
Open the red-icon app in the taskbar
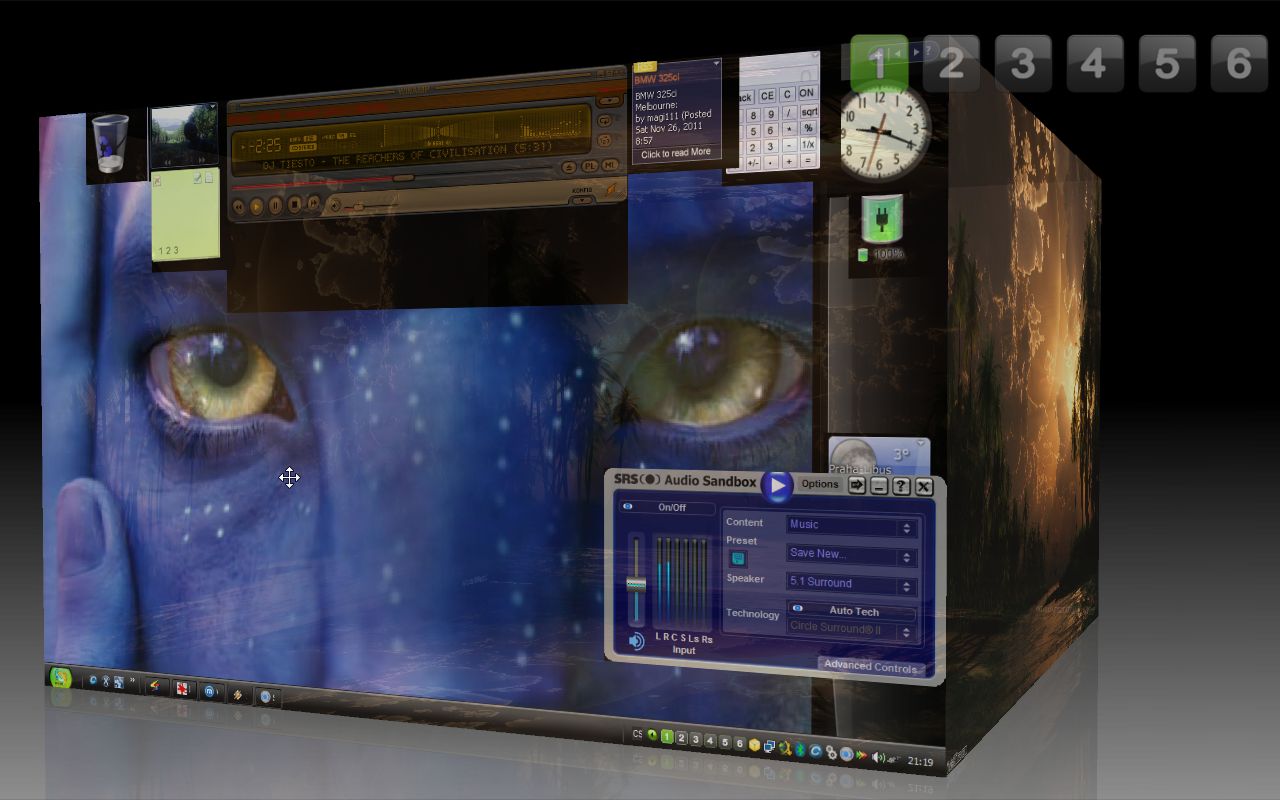[182, 688]
